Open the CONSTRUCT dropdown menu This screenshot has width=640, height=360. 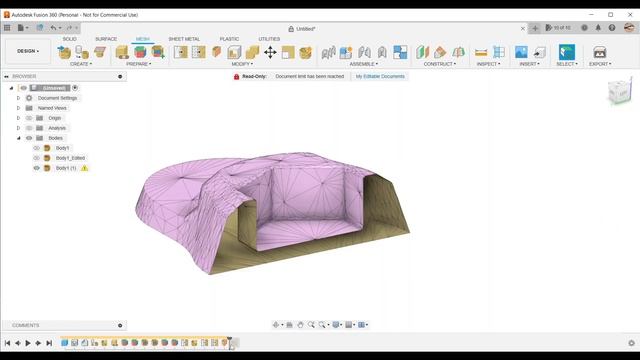pos(440,64)
